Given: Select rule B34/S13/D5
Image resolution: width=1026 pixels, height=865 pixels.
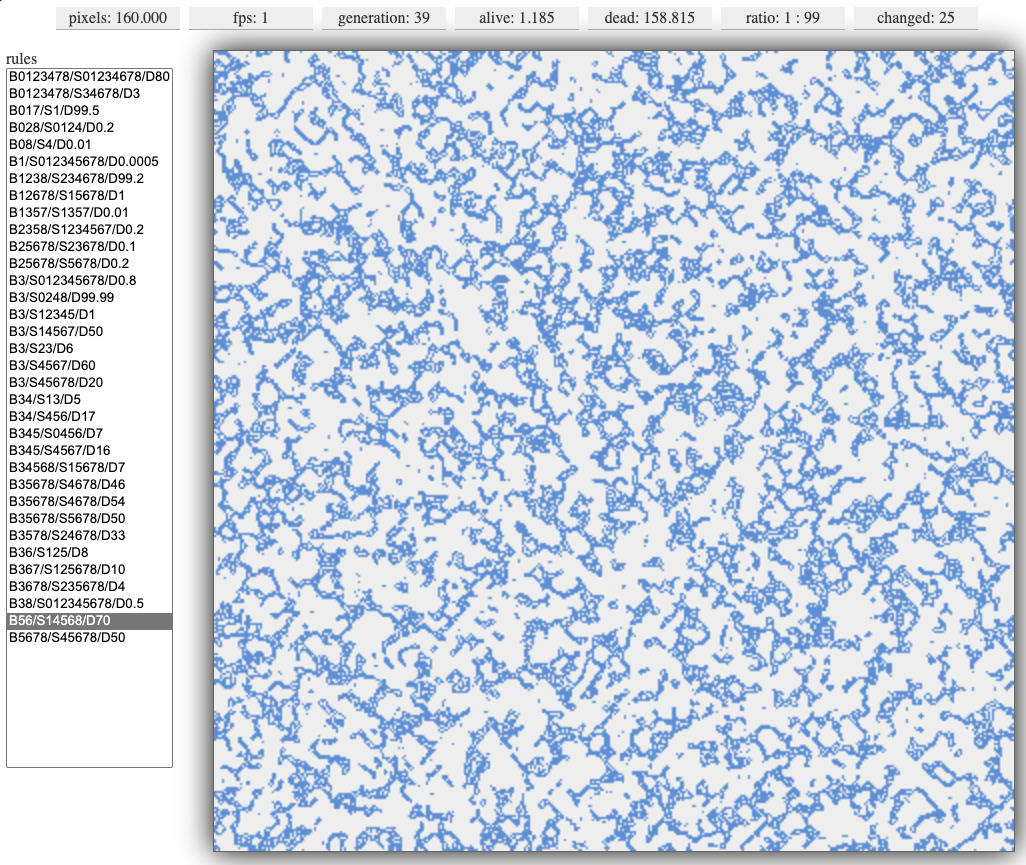Looking at the screenshot, I should click(x=90, y=400).
